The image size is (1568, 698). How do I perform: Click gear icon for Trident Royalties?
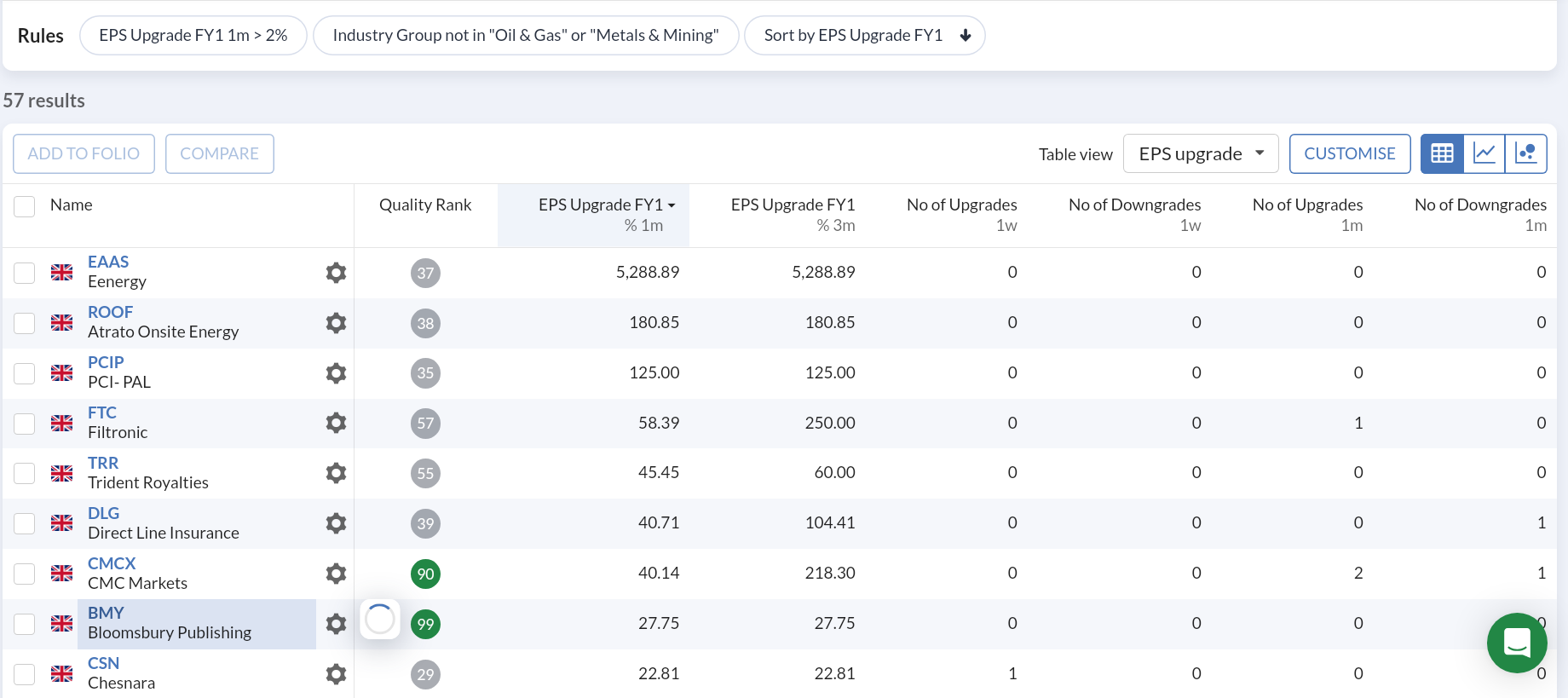(336, 473)
